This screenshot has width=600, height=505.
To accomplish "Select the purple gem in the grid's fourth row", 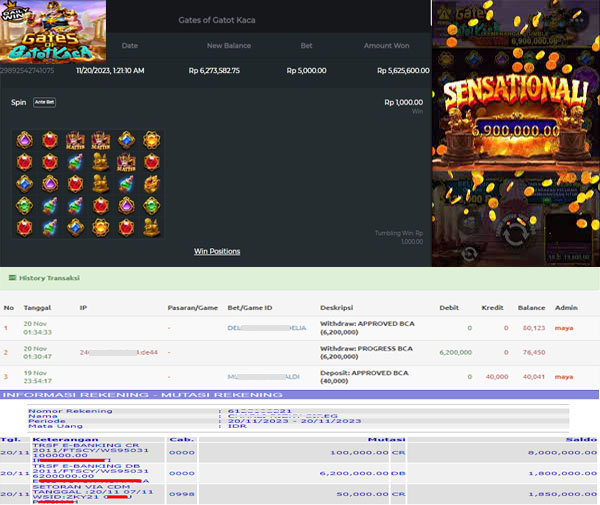I will coord(126,206).
